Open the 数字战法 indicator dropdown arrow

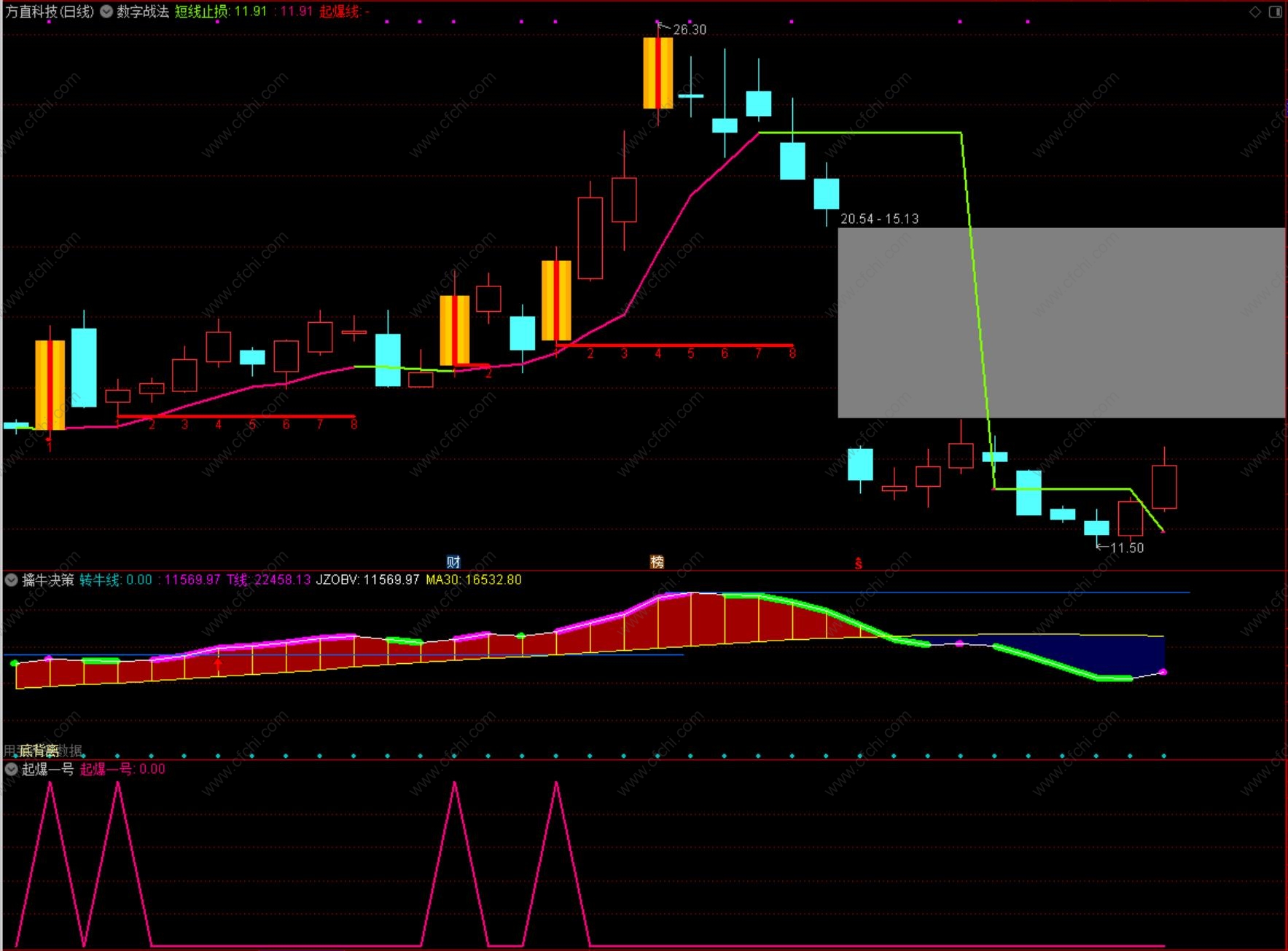106,12
